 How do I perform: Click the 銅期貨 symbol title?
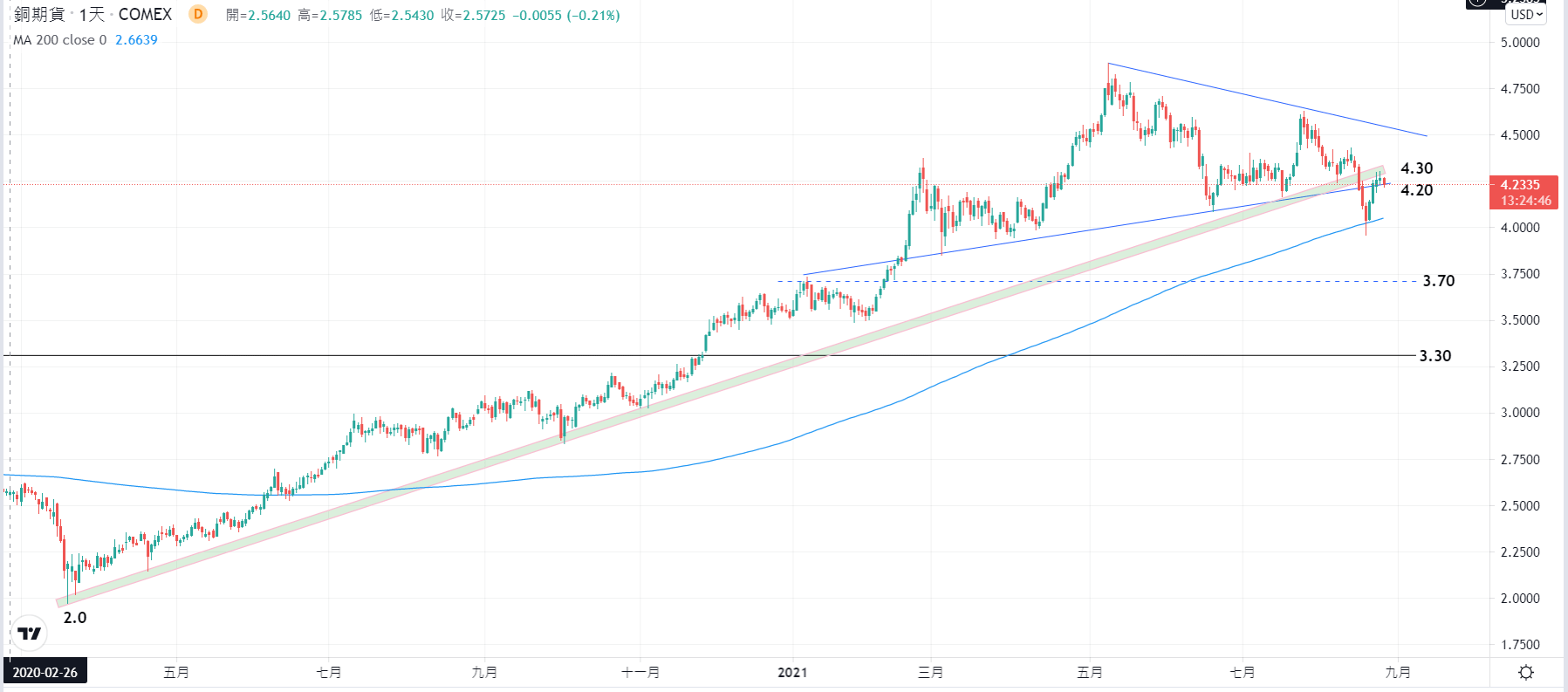[39, 14]
